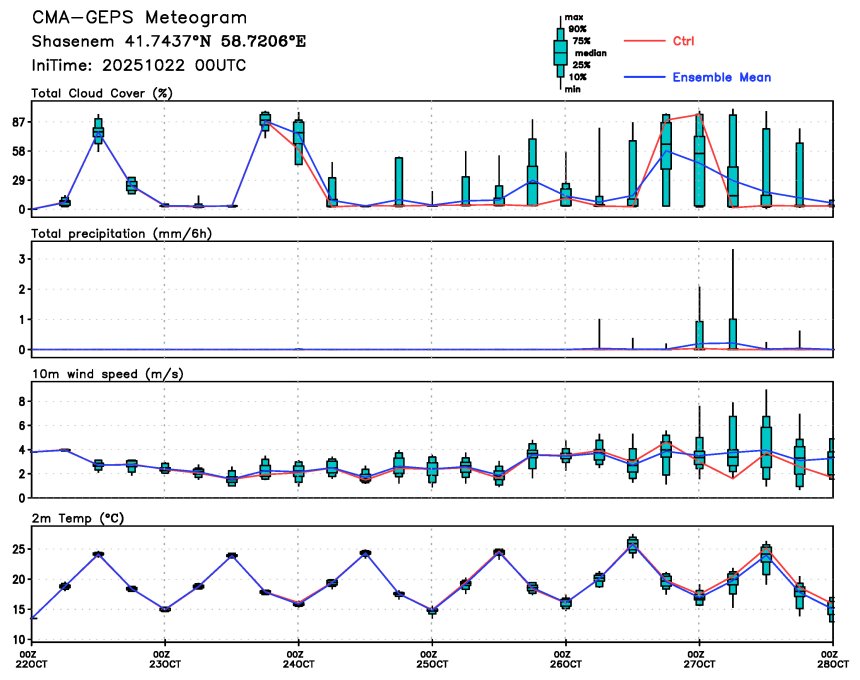The height and width of the screenshot is (680, 860).
Task: Click the 10 tick on temperature axis
Action: (19, 640)
